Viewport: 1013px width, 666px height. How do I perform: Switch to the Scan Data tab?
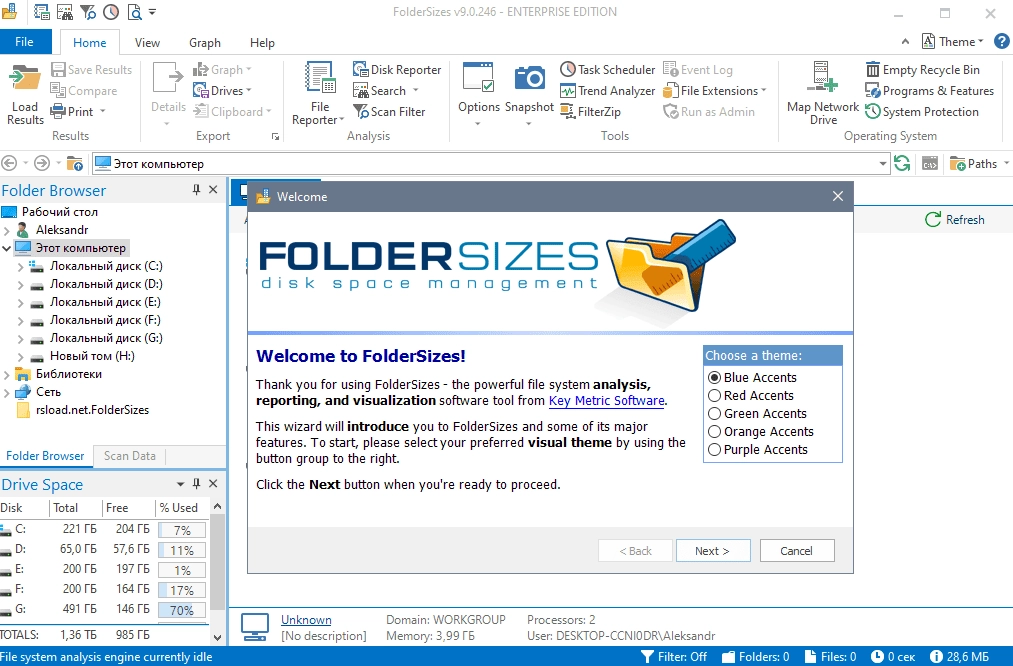click(129, 455)
